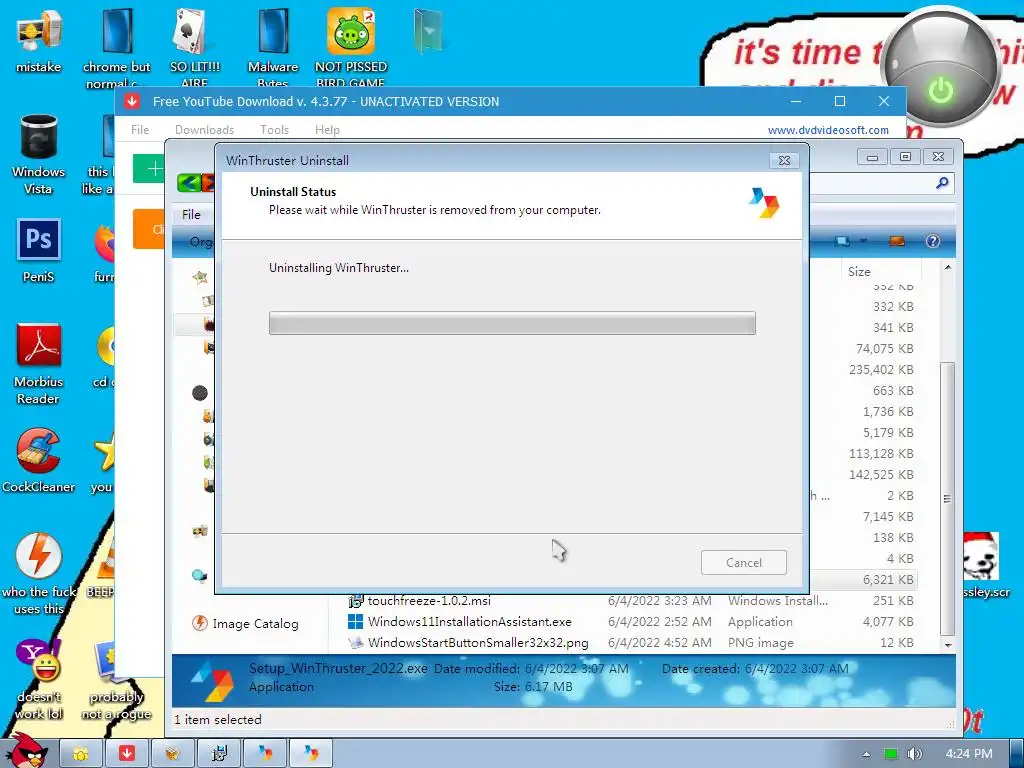Image resolution: width=1024 pixels, height=768 pixels.
Task: Click favorites star in navigation pane
Action: [200, 277]
